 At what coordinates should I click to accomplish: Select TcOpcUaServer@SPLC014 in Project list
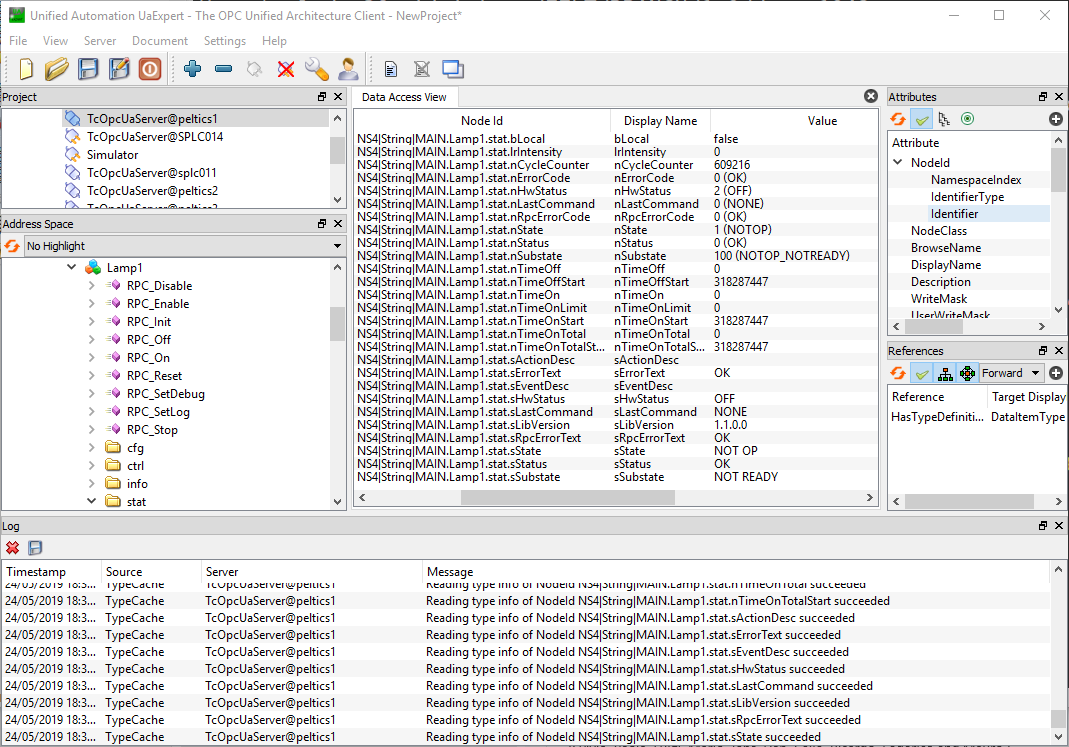click(154, 137)
